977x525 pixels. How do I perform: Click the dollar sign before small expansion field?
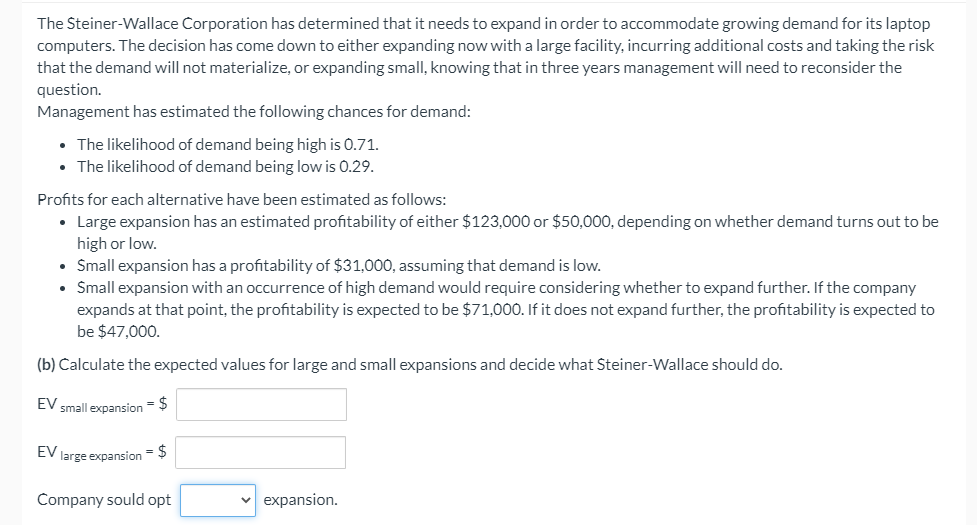click(x=166, y=403)
